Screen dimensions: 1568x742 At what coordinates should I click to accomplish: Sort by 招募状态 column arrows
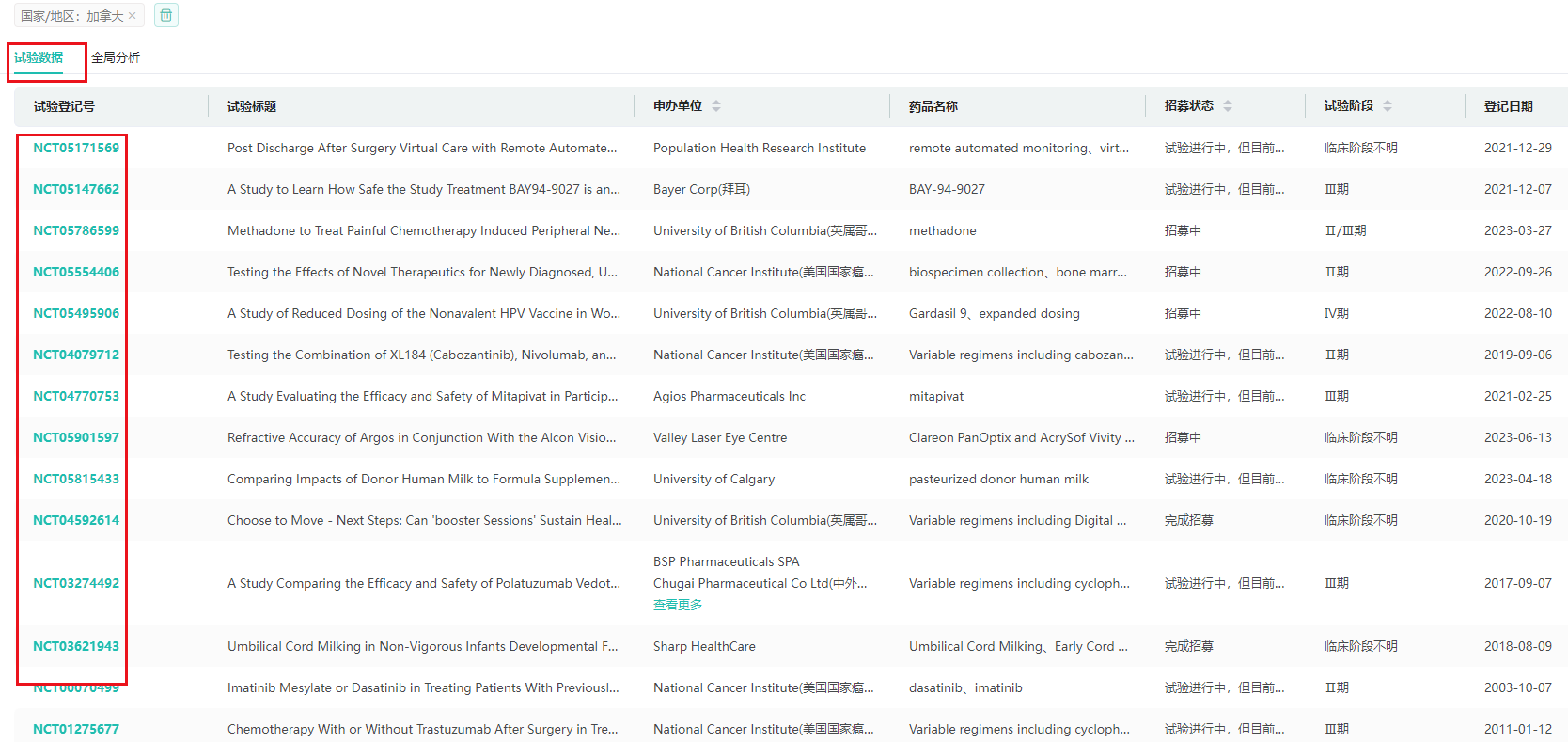(1228, 106)
